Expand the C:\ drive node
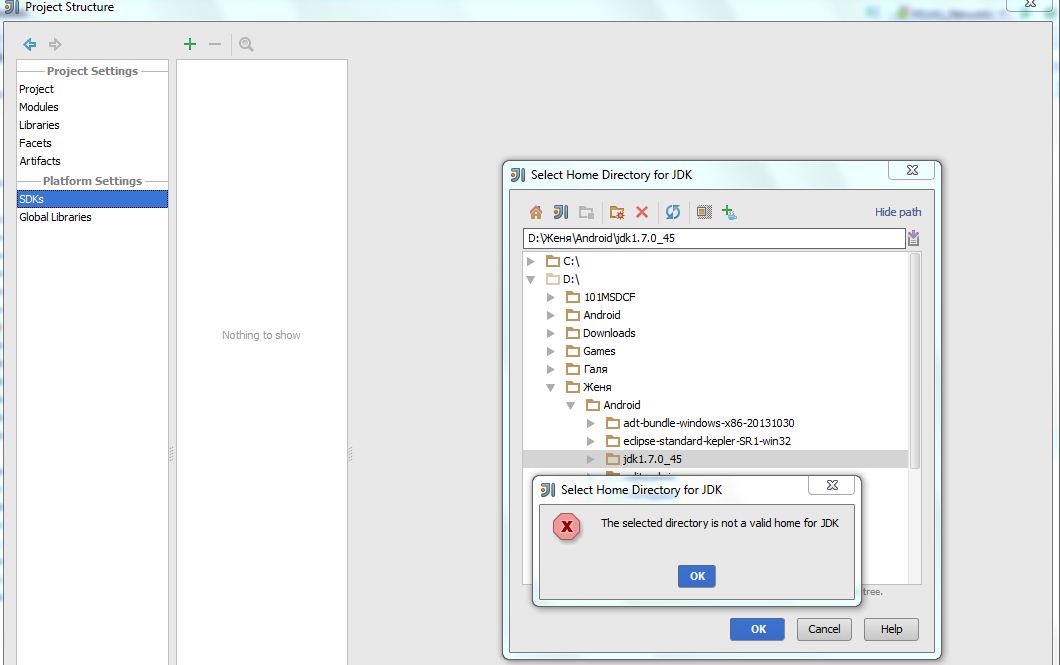The image size is (1060, 665). click(x=531, y=262)
